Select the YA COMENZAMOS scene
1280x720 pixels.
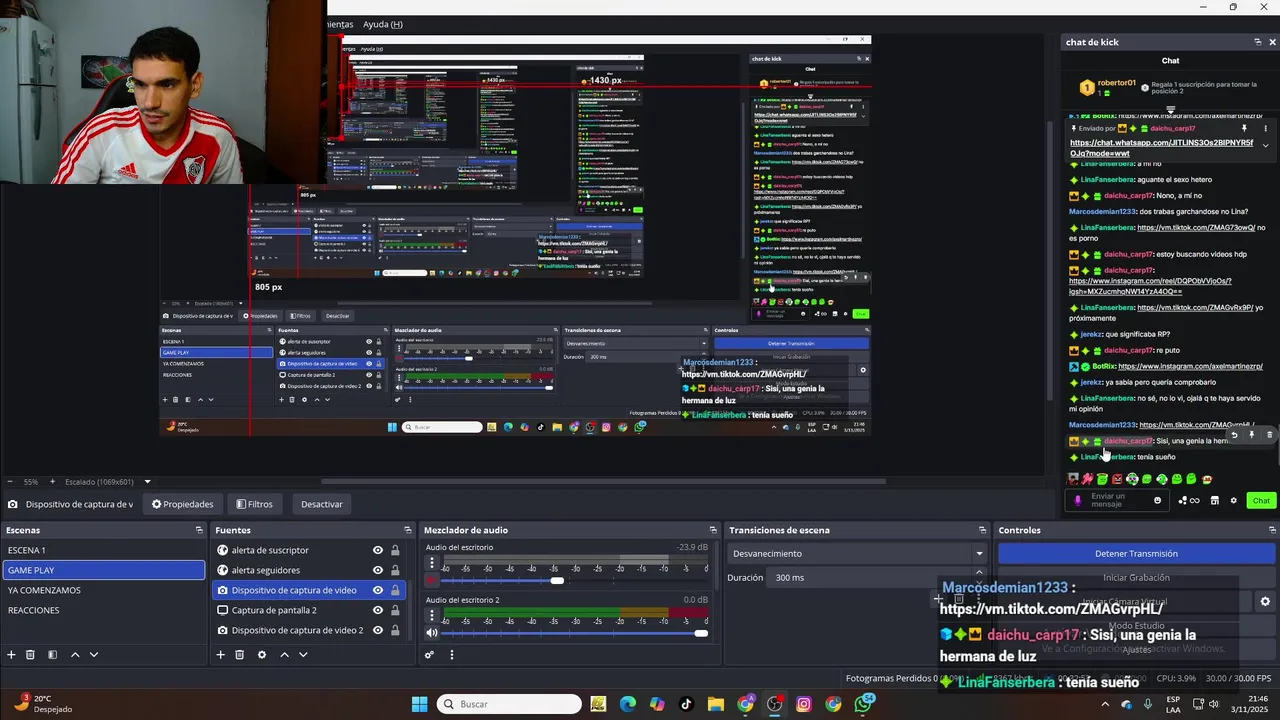pos(103,590)
